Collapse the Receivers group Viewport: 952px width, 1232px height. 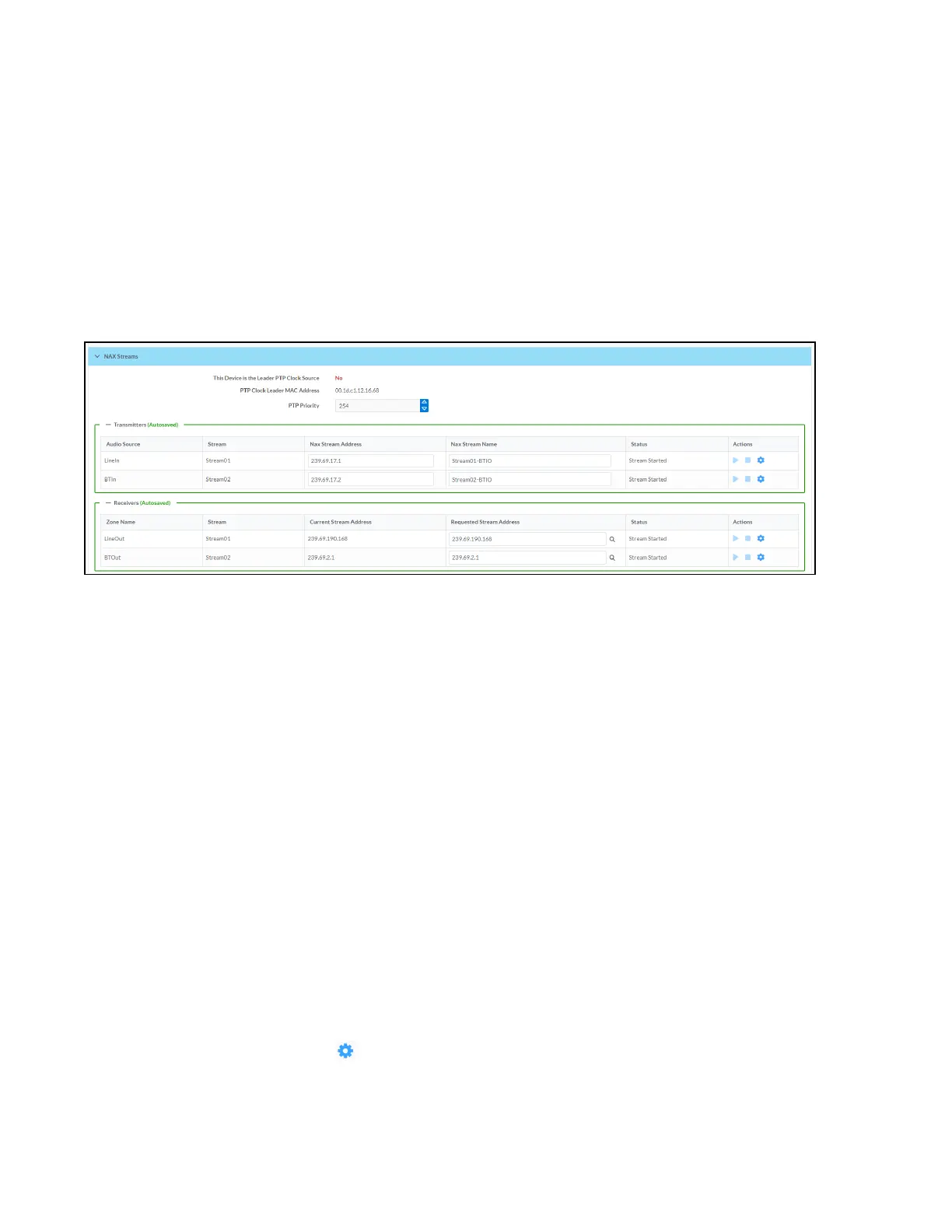tap(108, 502)
